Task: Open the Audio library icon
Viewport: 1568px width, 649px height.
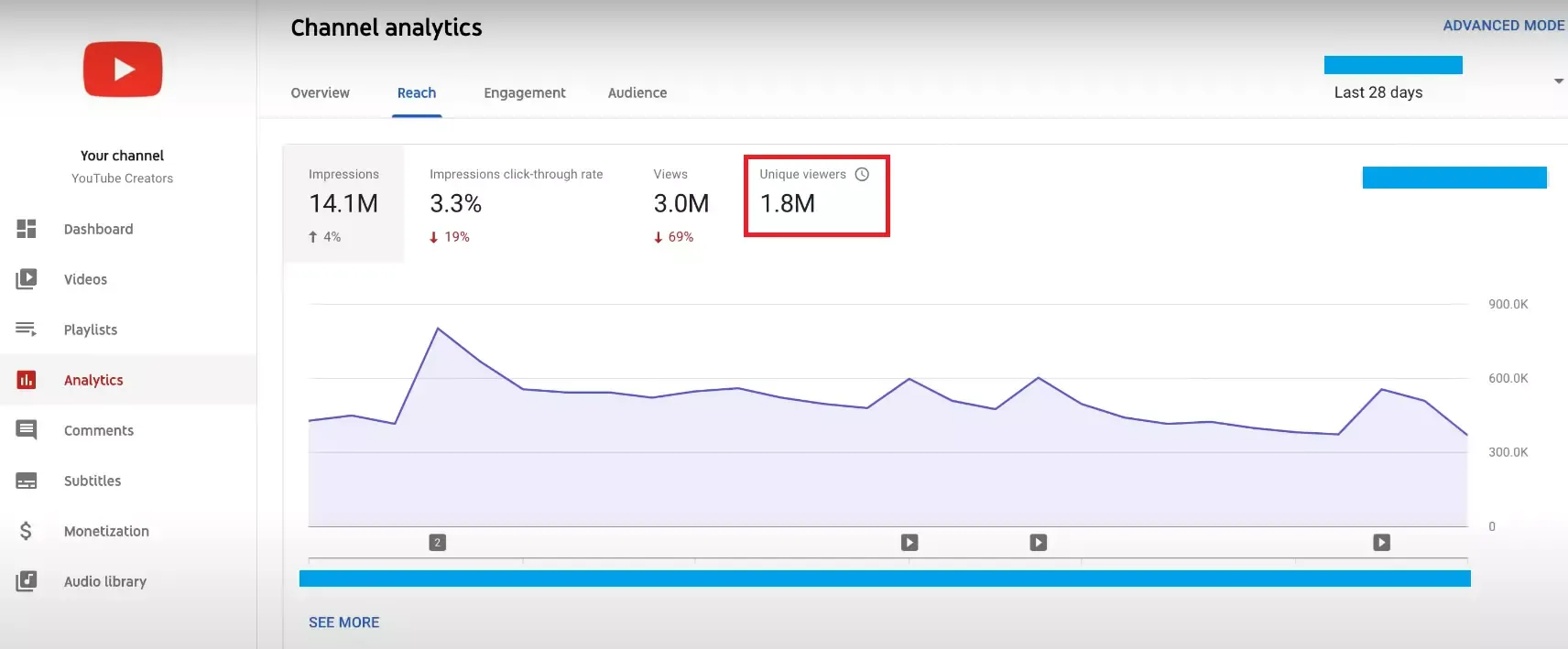Action: [27, 581]
